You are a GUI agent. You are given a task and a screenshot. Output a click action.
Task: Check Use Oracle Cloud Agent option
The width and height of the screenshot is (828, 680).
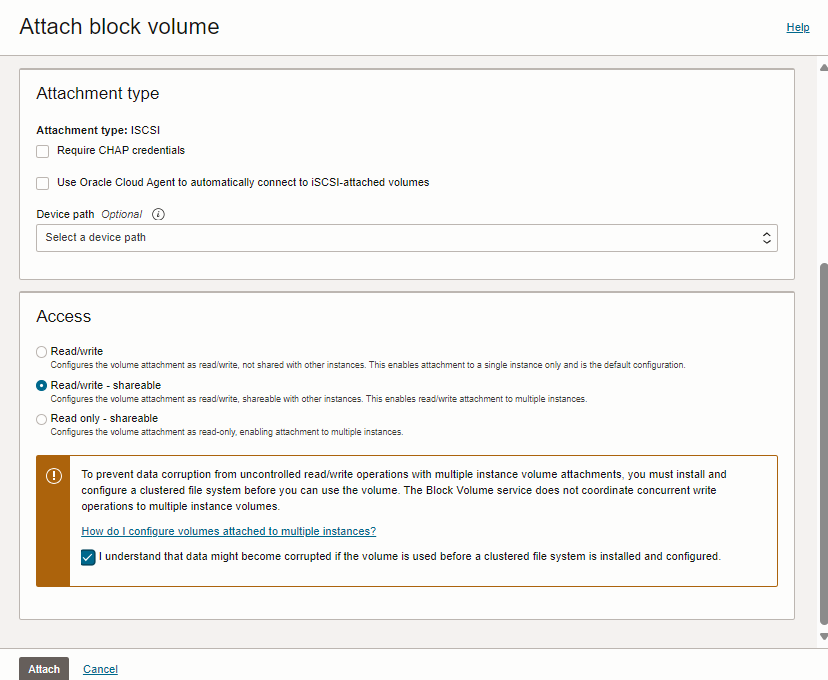43,183
